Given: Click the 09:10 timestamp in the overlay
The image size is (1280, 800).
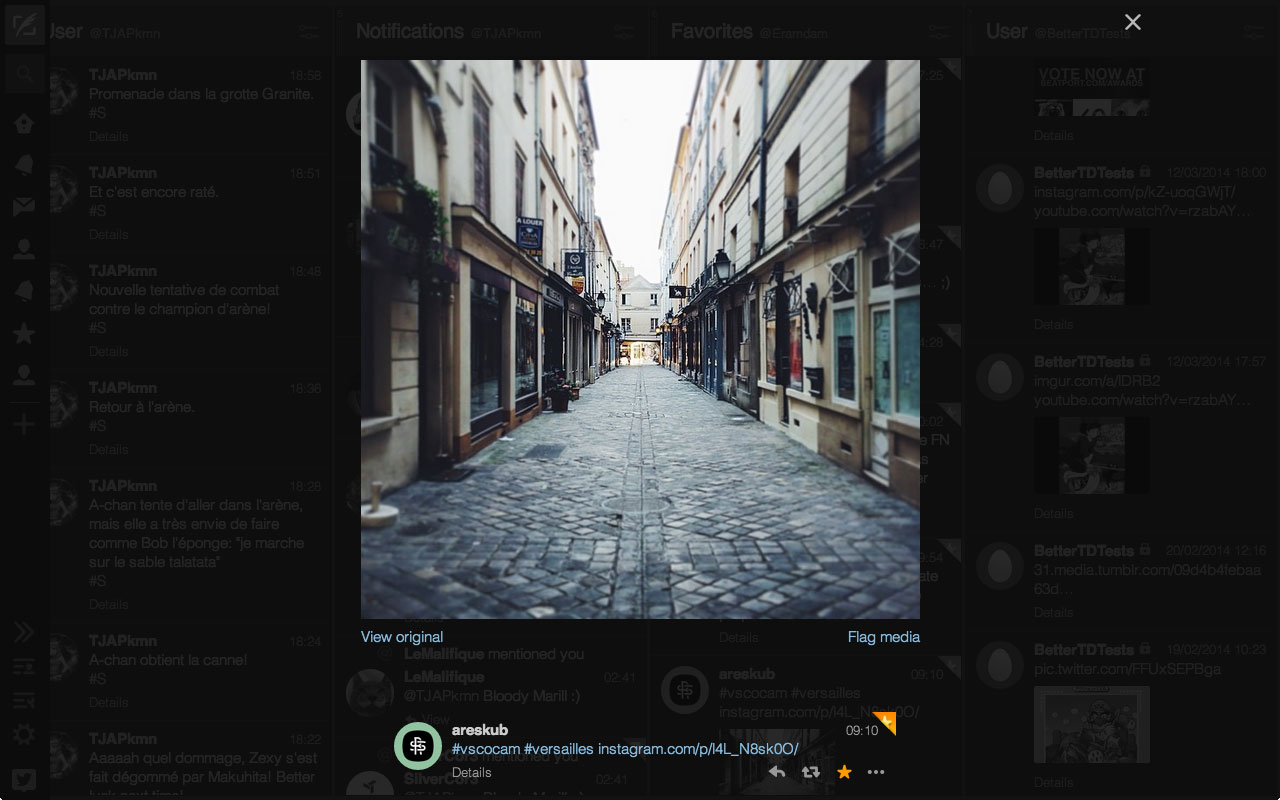Looking at the screenshot, I should tap(862, 730).
